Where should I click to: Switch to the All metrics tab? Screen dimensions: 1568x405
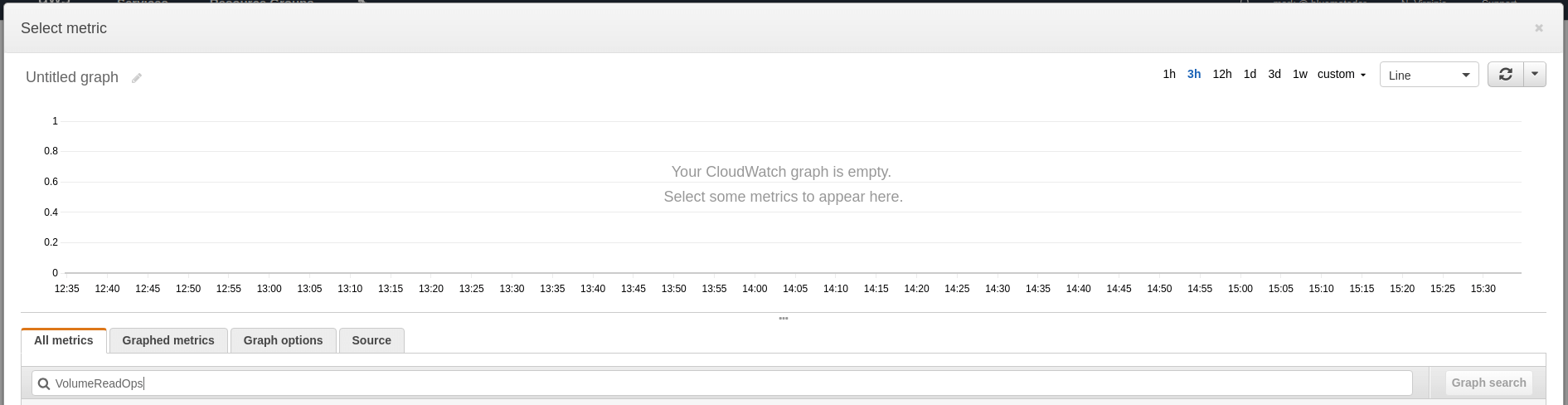point(64,340)
